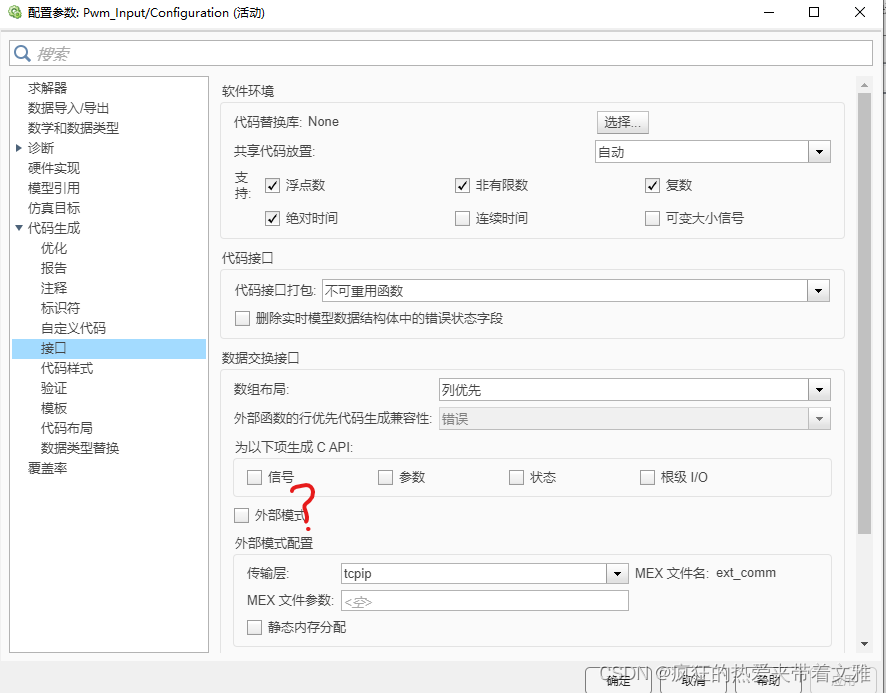Screen dimensions: 886x693
Task: Collapse the 代码生成 section
Action: point(21,227)
